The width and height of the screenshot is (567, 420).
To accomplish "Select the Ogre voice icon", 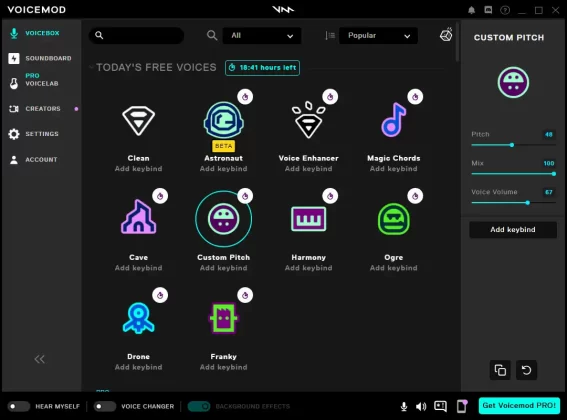I will [393, 219].
